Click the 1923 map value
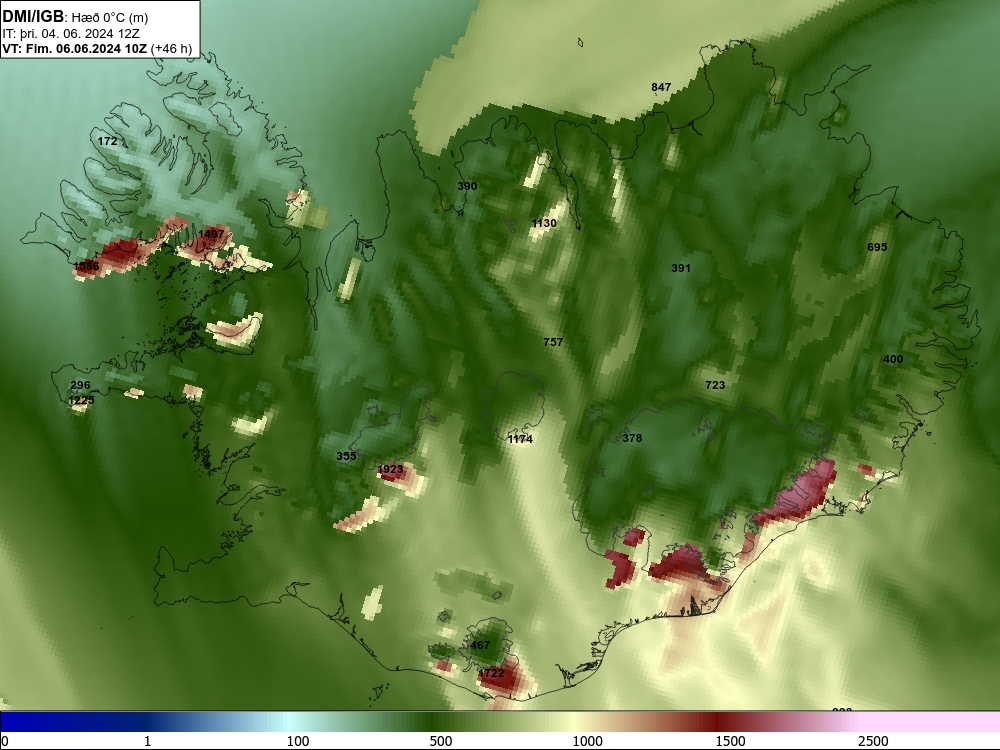 click(x=390, y=469)
